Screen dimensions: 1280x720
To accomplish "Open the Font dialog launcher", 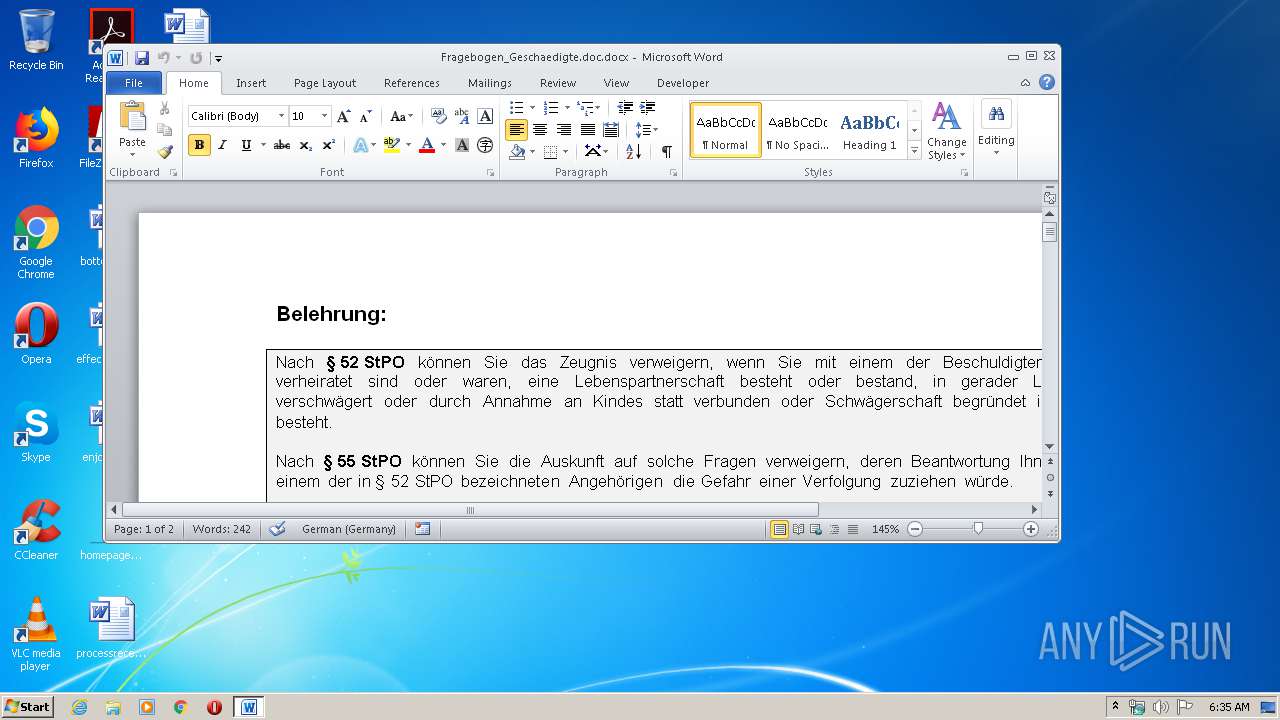I will (490, 173).
